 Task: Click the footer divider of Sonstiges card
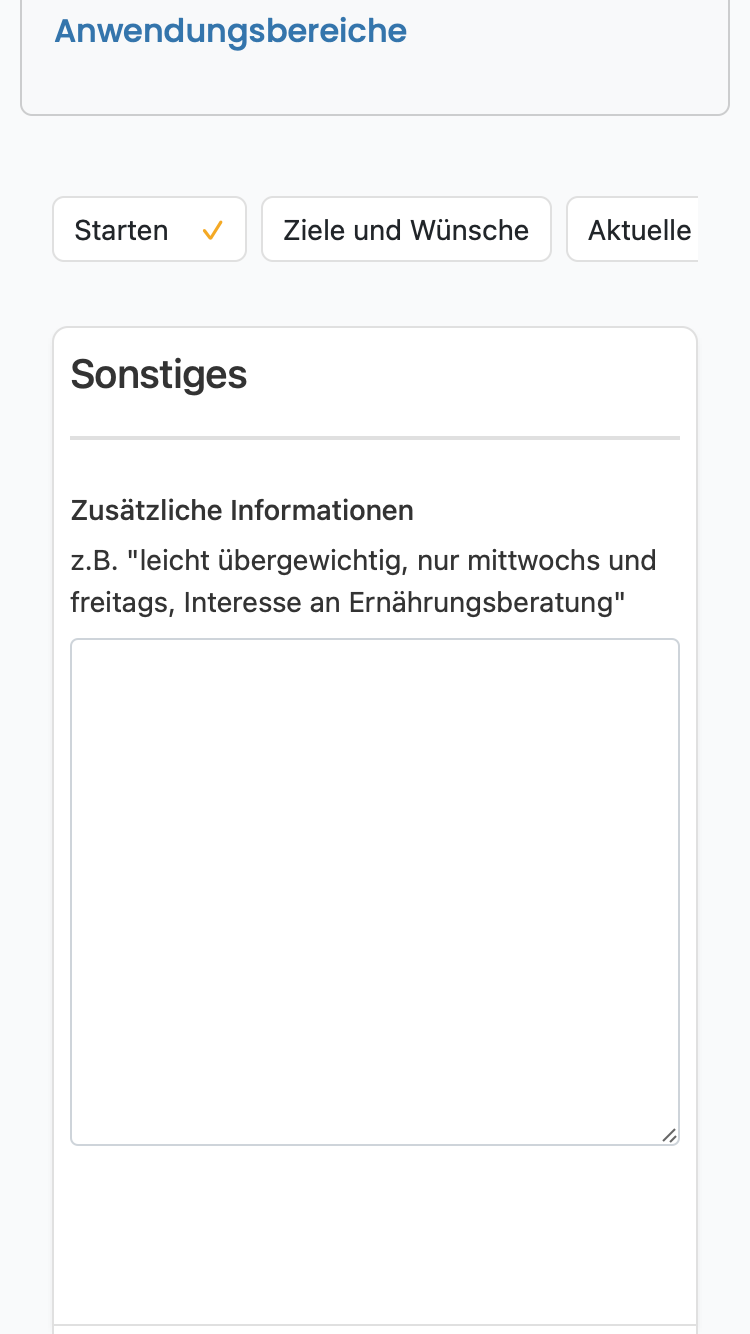click(375, 1325)
